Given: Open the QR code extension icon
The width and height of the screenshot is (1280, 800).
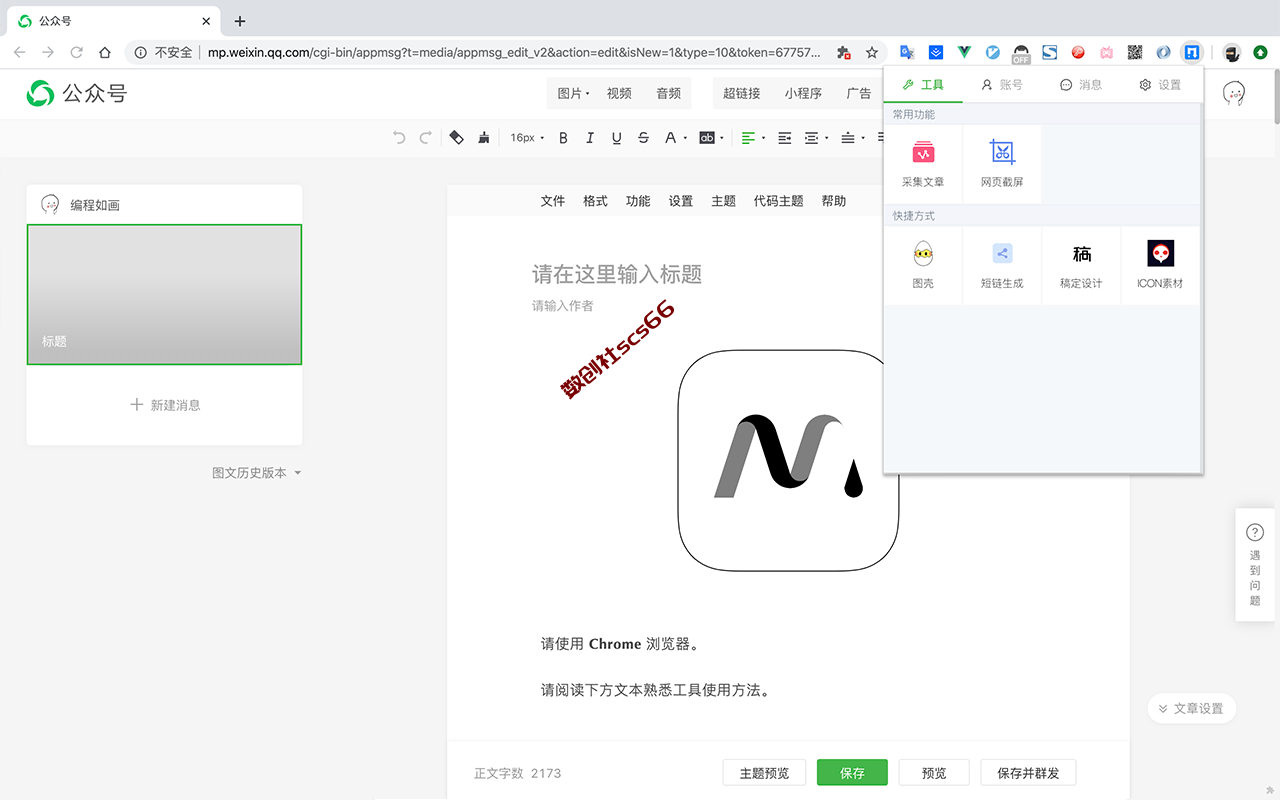Looking at the screenshot, I should point(1135,52).
